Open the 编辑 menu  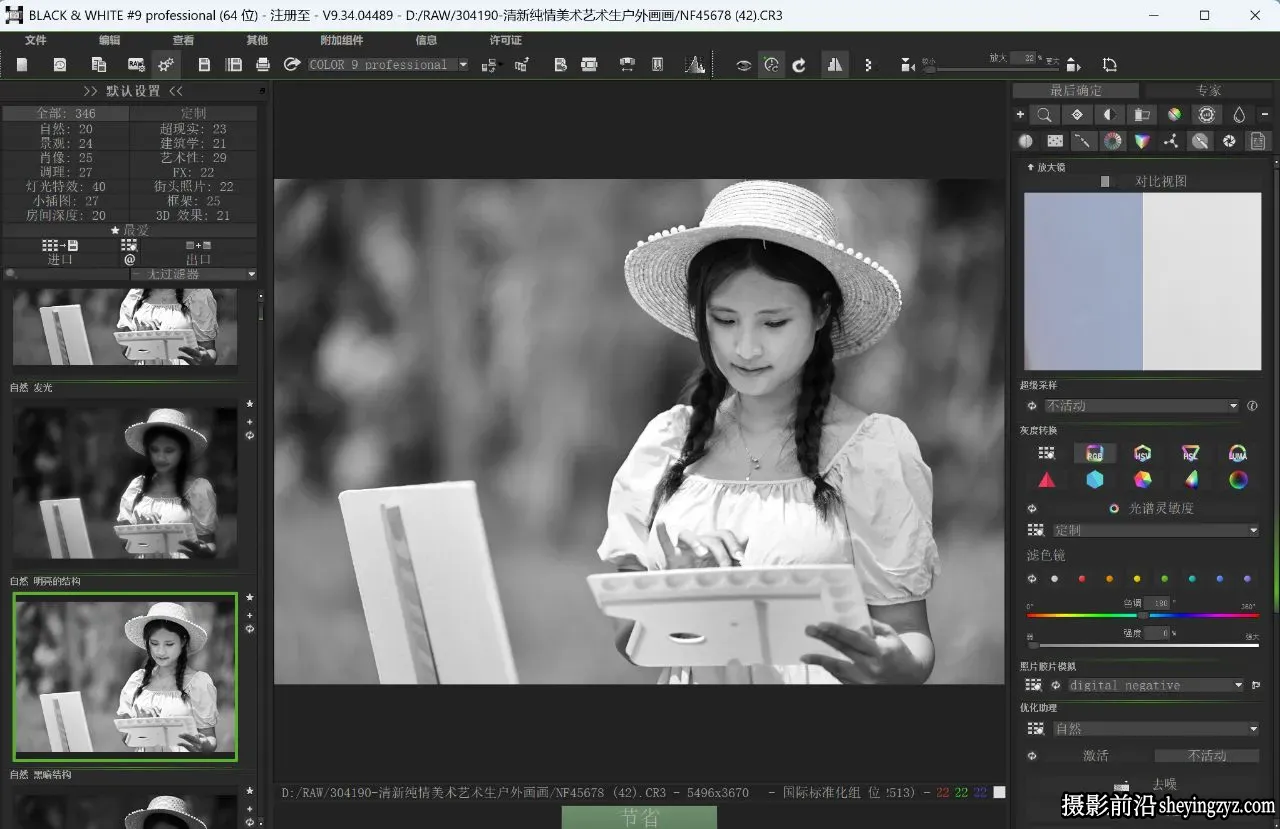(110, 40)
